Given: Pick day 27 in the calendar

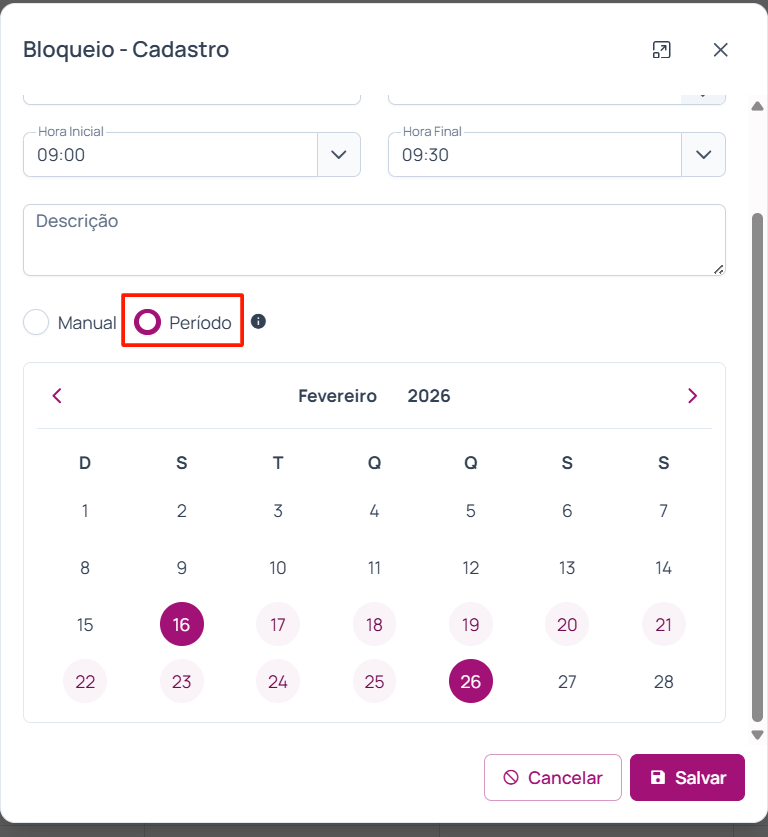Looking at the screenshot, I should coord(567,682).
